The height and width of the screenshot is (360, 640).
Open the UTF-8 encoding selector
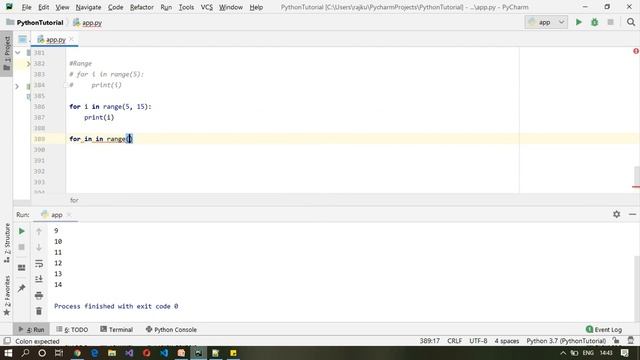[478, 340]
